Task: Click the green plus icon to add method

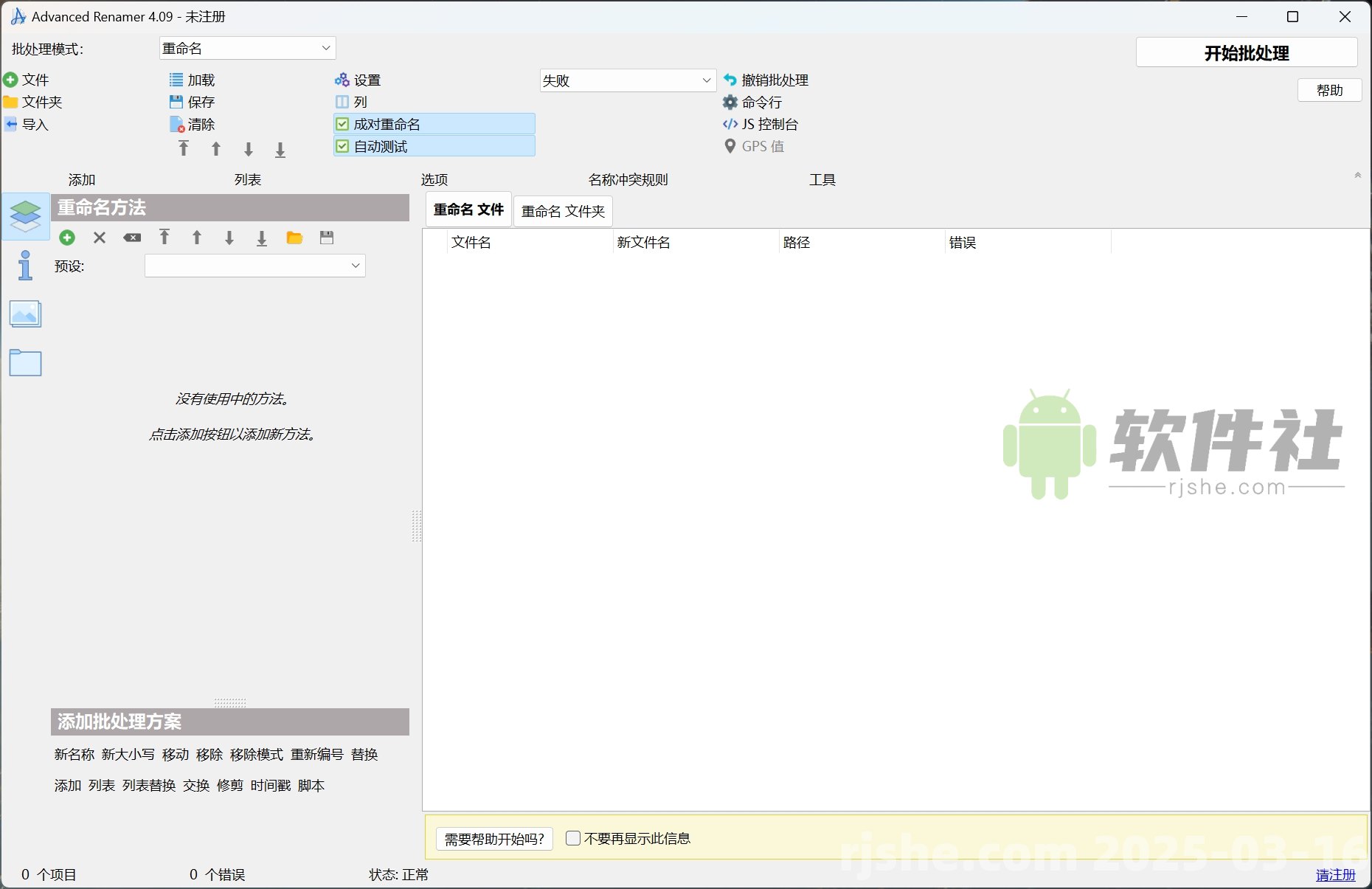Action: (67, 238)
